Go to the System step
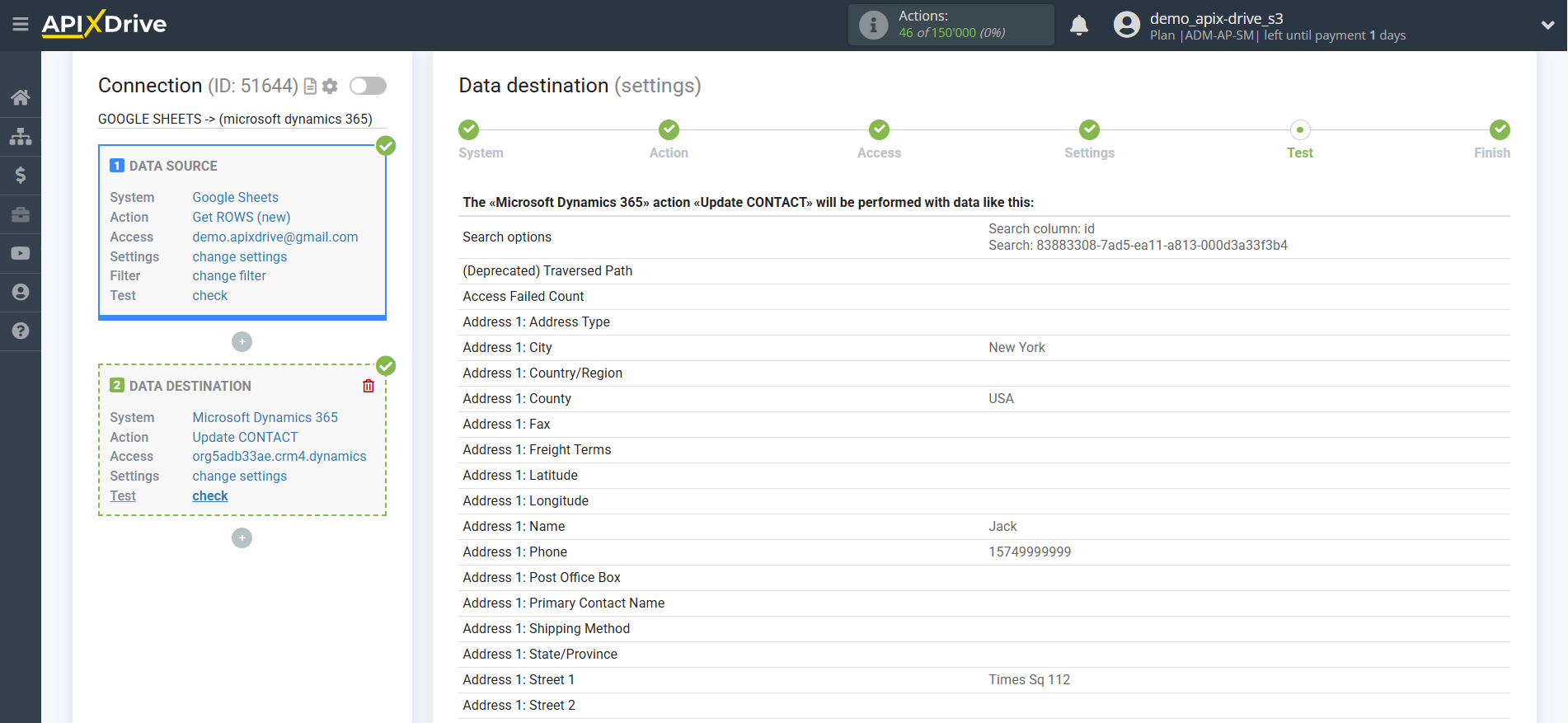The image size is (1568, 723). point(469,129)
